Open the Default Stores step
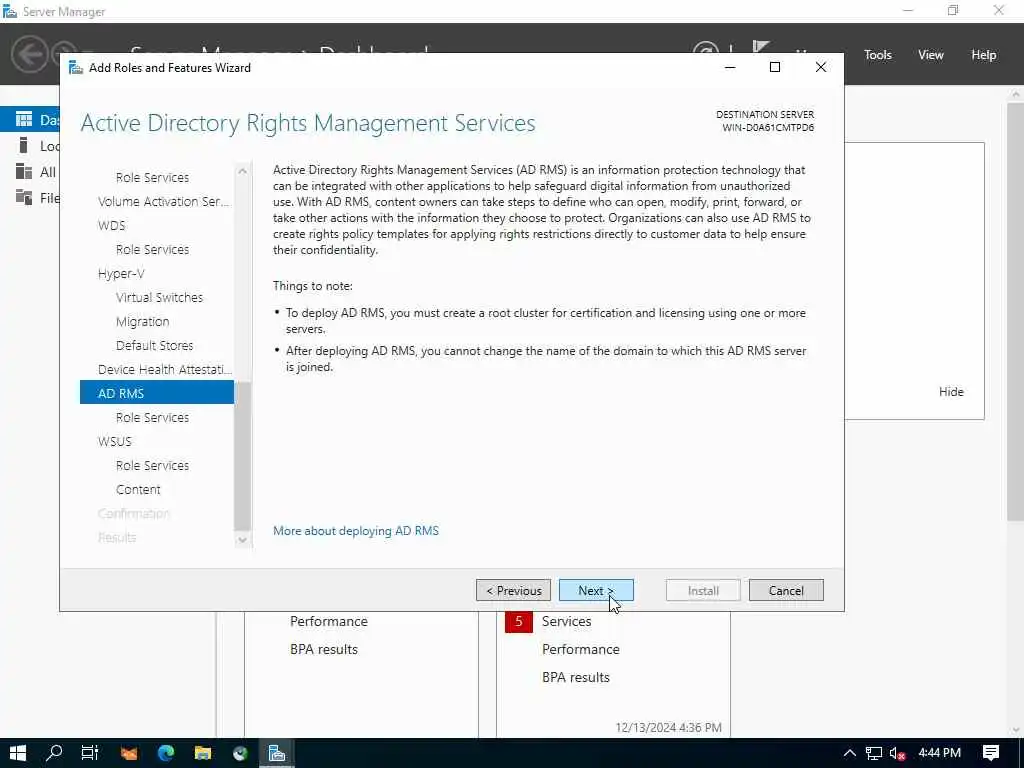Screen dimensions: 1024x768 pyautogui.click(x=155, y=345)
